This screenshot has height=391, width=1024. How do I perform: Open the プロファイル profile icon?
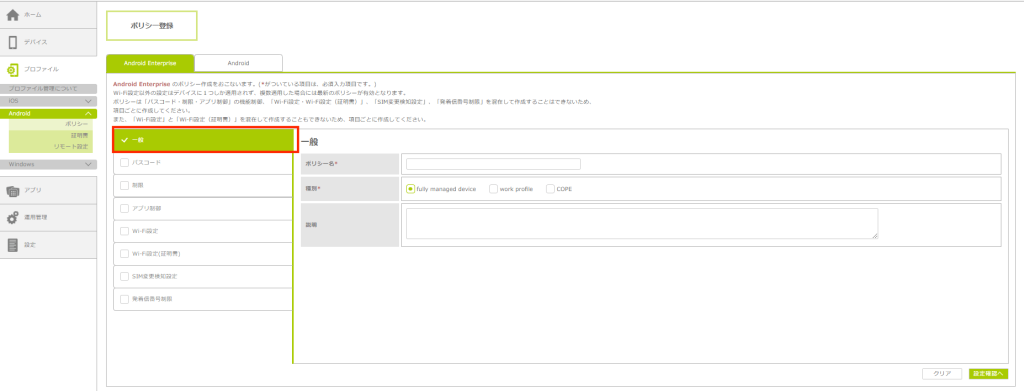[x=12, y=69]
